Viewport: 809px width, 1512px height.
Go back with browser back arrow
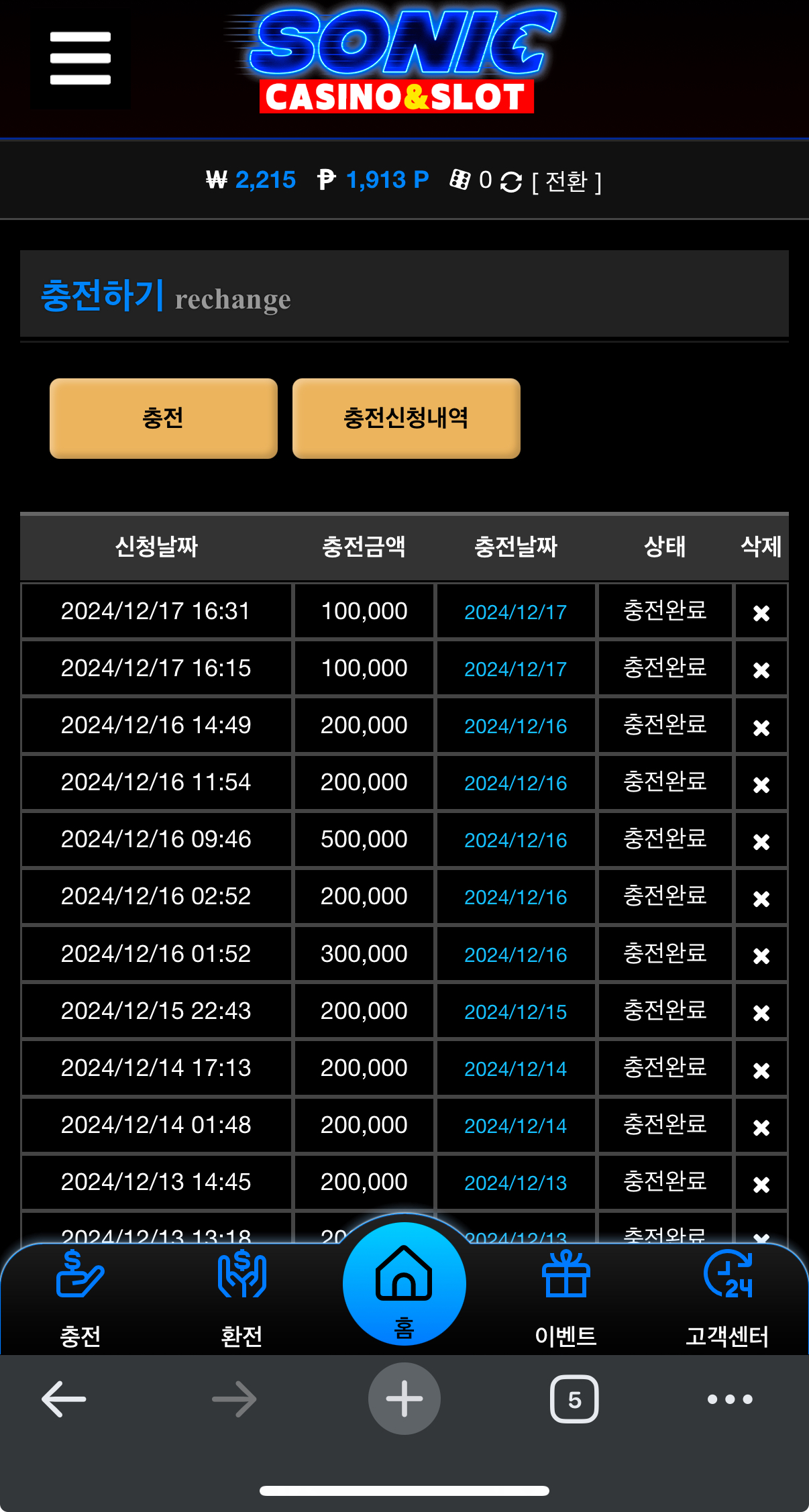(x=64, y=1399)
